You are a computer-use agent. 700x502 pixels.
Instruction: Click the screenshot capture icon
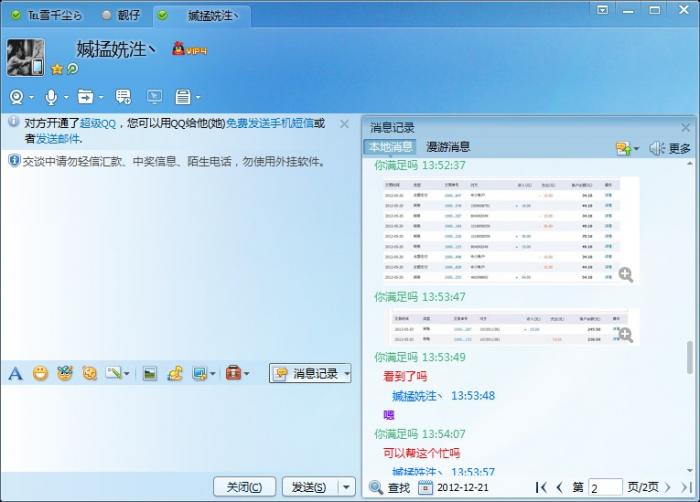[200, 373]
